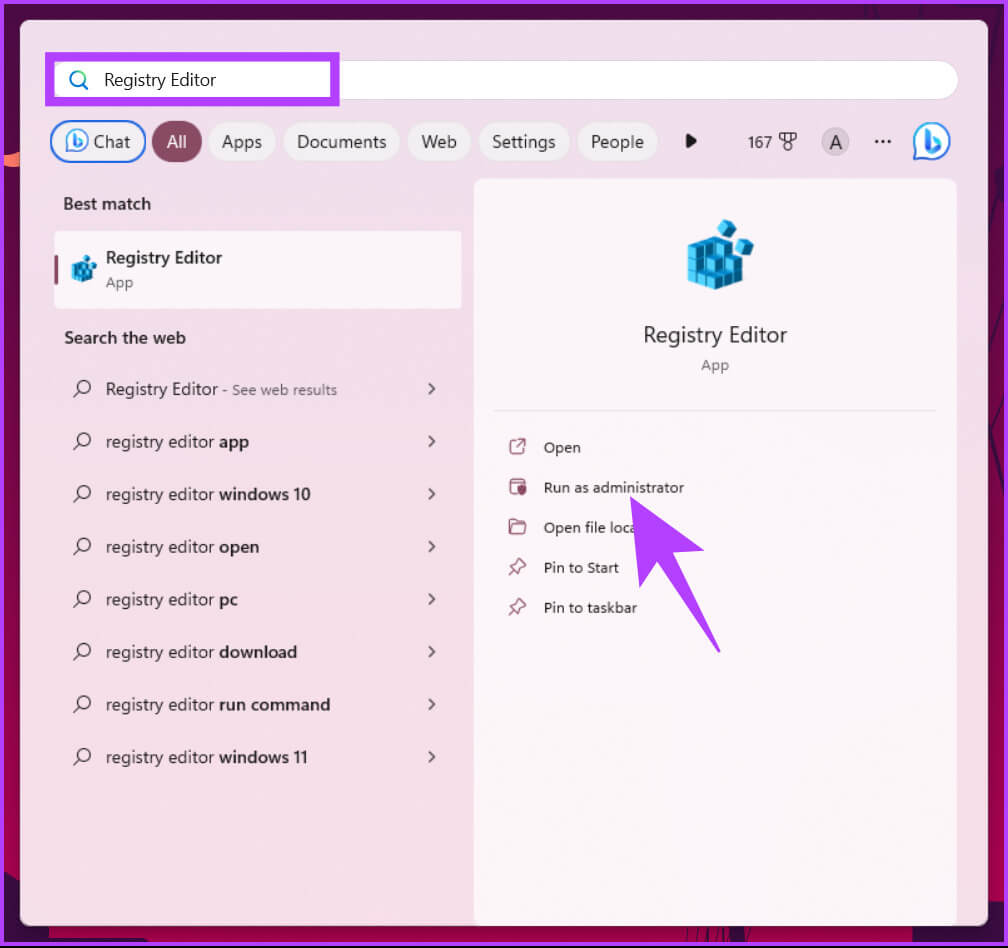Image resolution: width=1008 pixels, height=948 pixels.
Task: Click Open file location
Action: coord(589,528)
